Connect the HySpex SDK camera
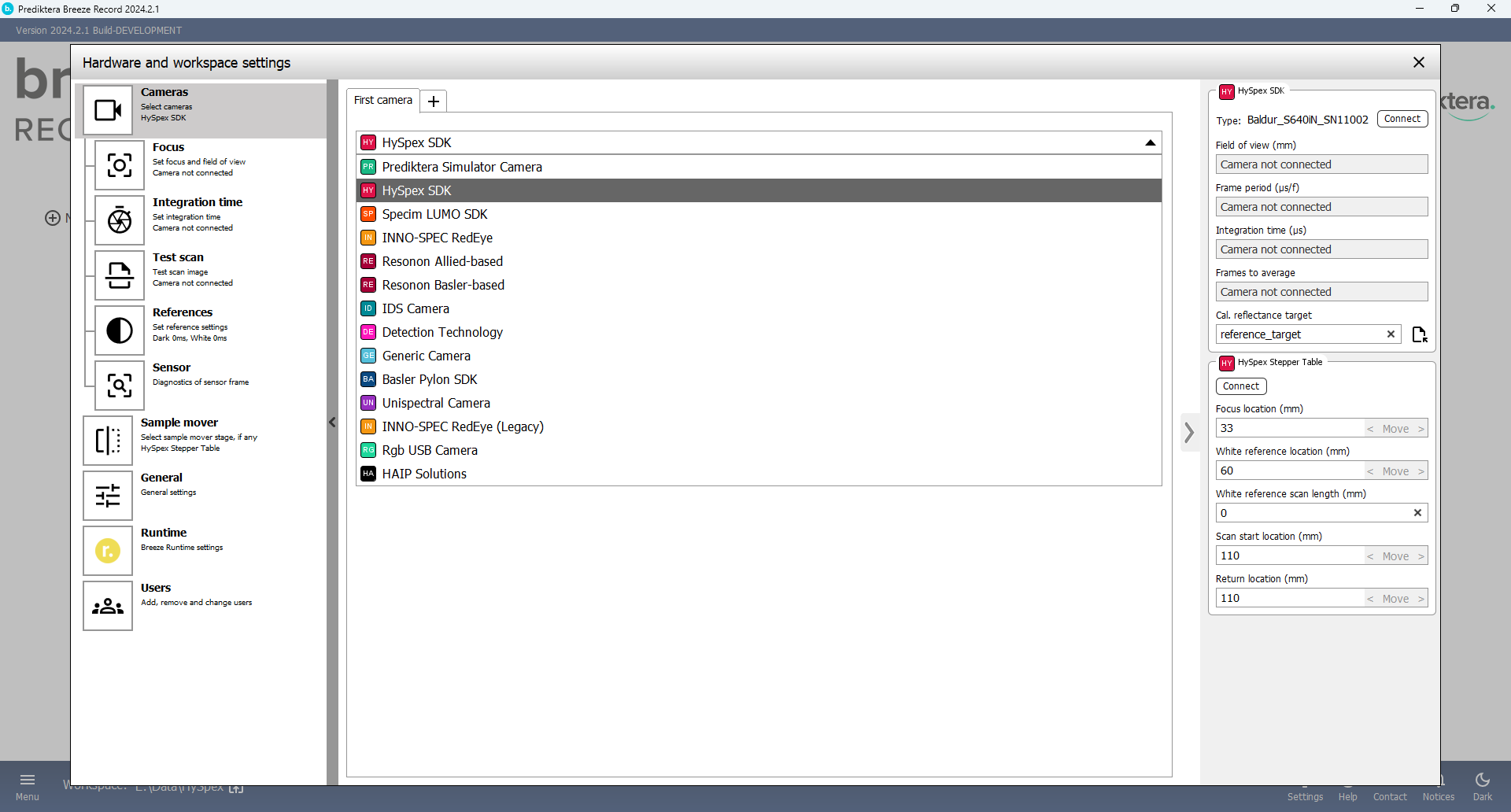The width and height of the screenshot is (1511, 812). pos(1402,119)
